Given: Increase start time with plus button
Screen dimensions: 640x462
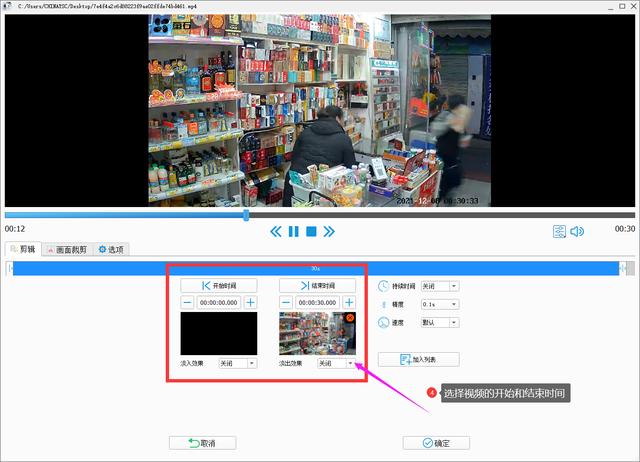Looking at the screenshot, I should click(250, 303).
